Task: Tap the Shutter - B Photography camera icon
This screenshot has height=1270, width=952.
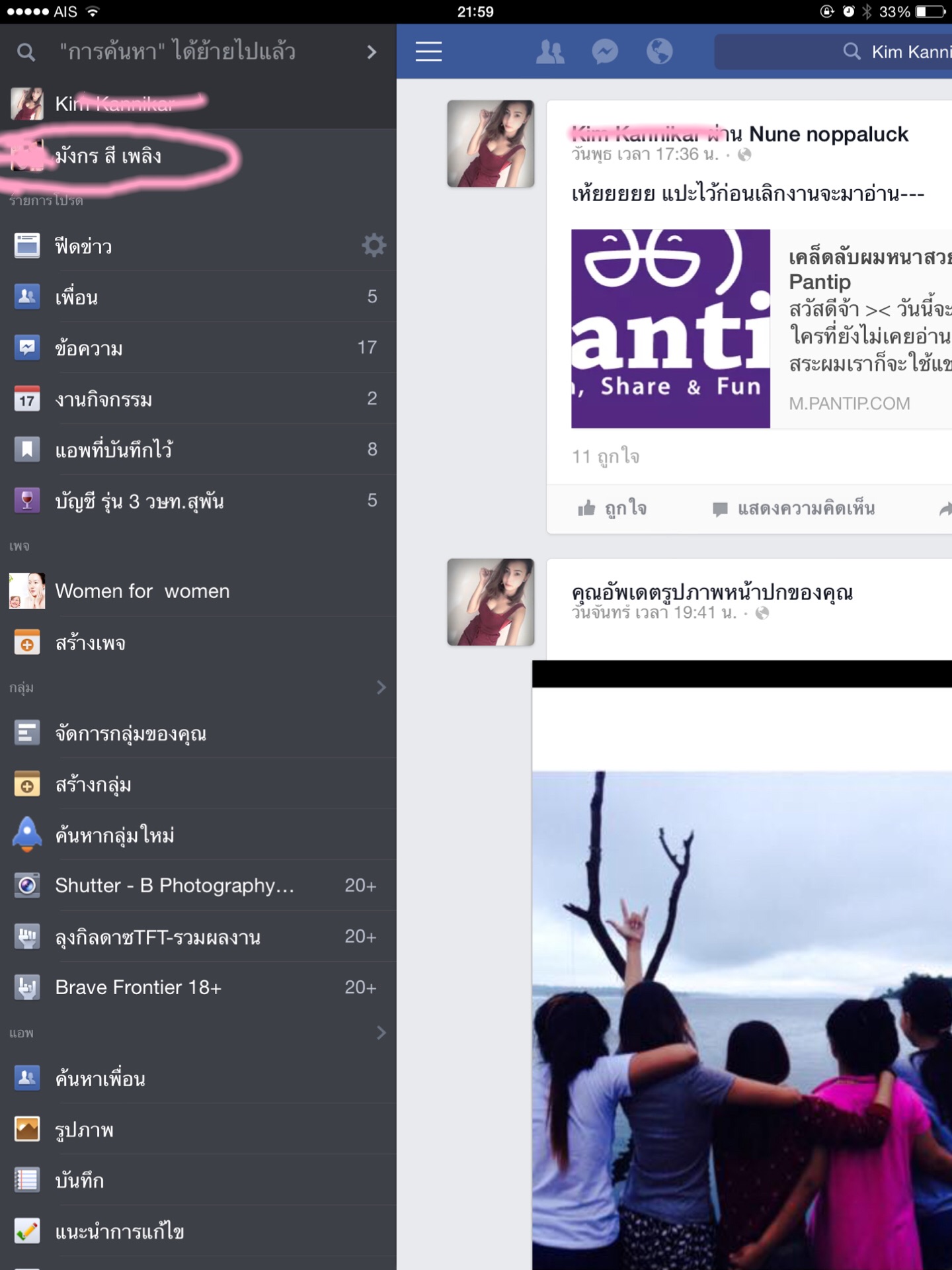Action: point(27,885)
